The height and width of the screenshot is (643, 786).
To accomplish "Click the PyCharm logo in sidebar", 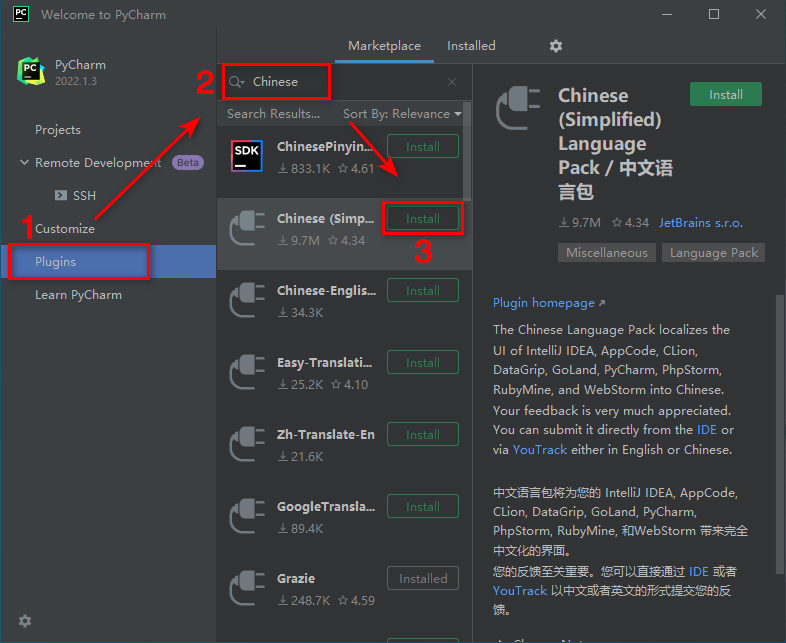I will 31,71.
